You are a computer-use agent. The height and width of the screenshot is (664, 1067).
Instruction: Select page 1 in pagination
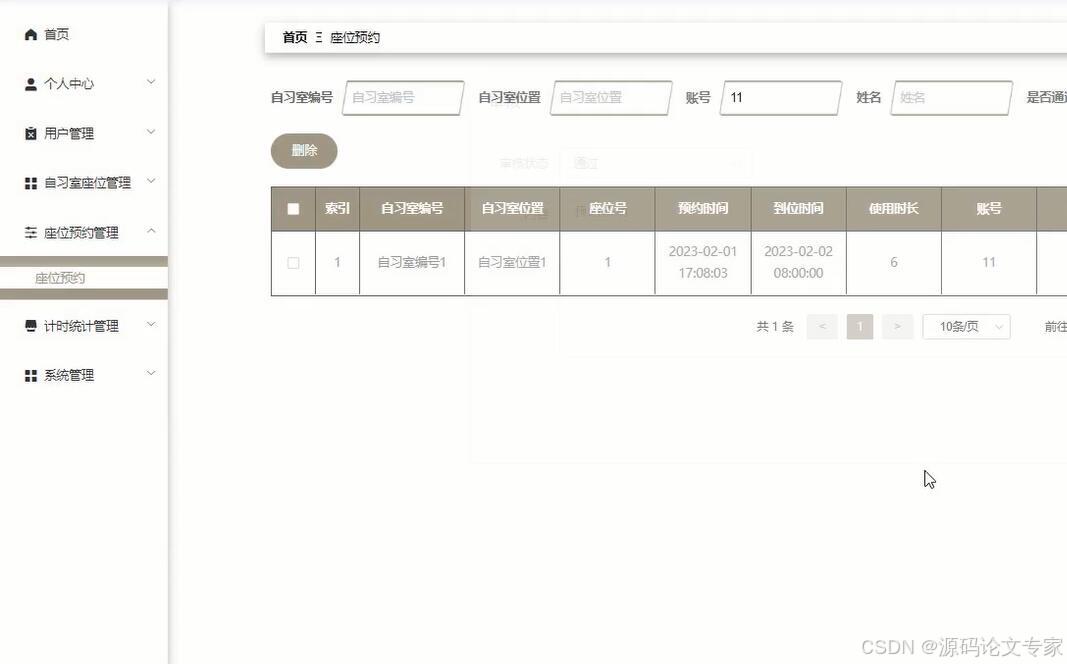[x=859, y=327]
